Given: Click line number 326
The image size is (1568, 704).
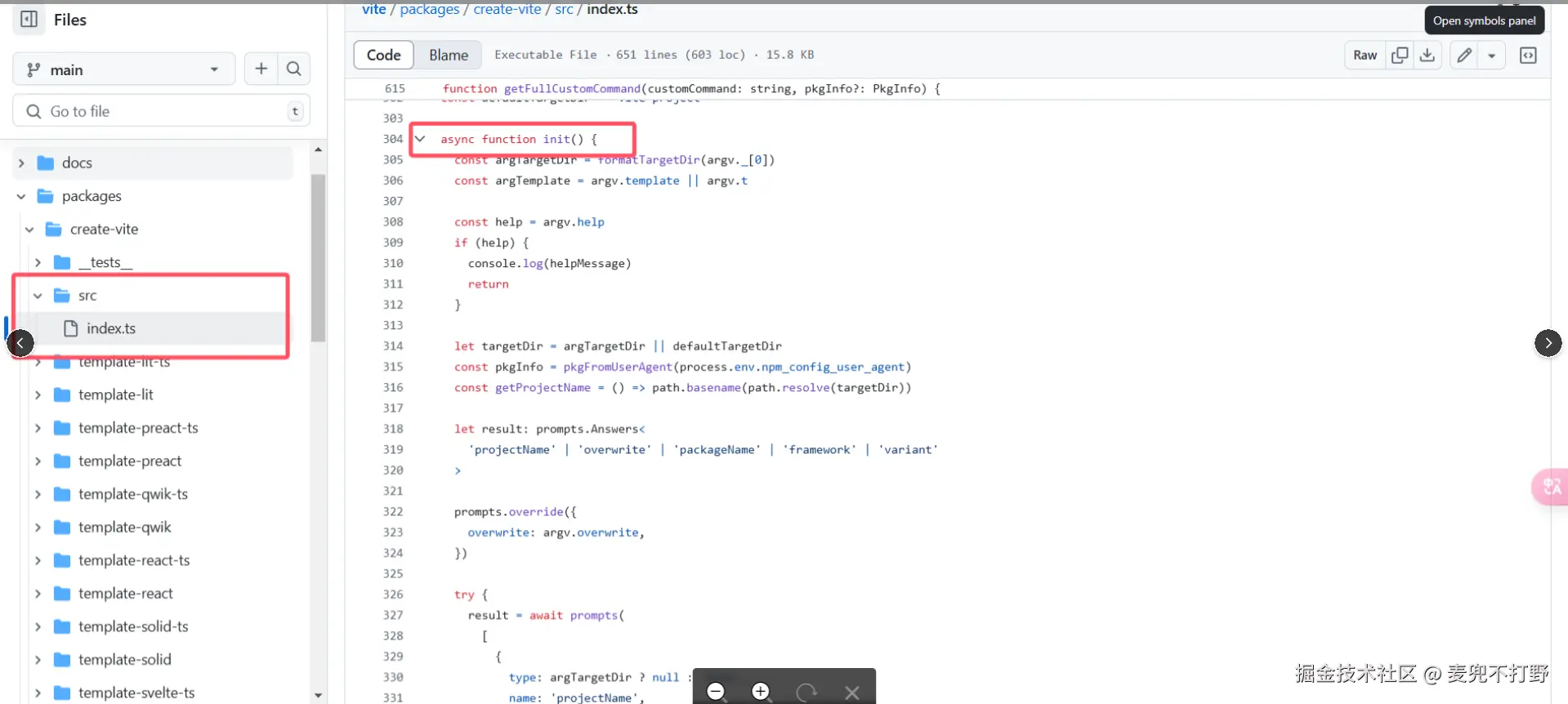Looking at the screenshot, I should pyautogui.click(x=393, y=595).
